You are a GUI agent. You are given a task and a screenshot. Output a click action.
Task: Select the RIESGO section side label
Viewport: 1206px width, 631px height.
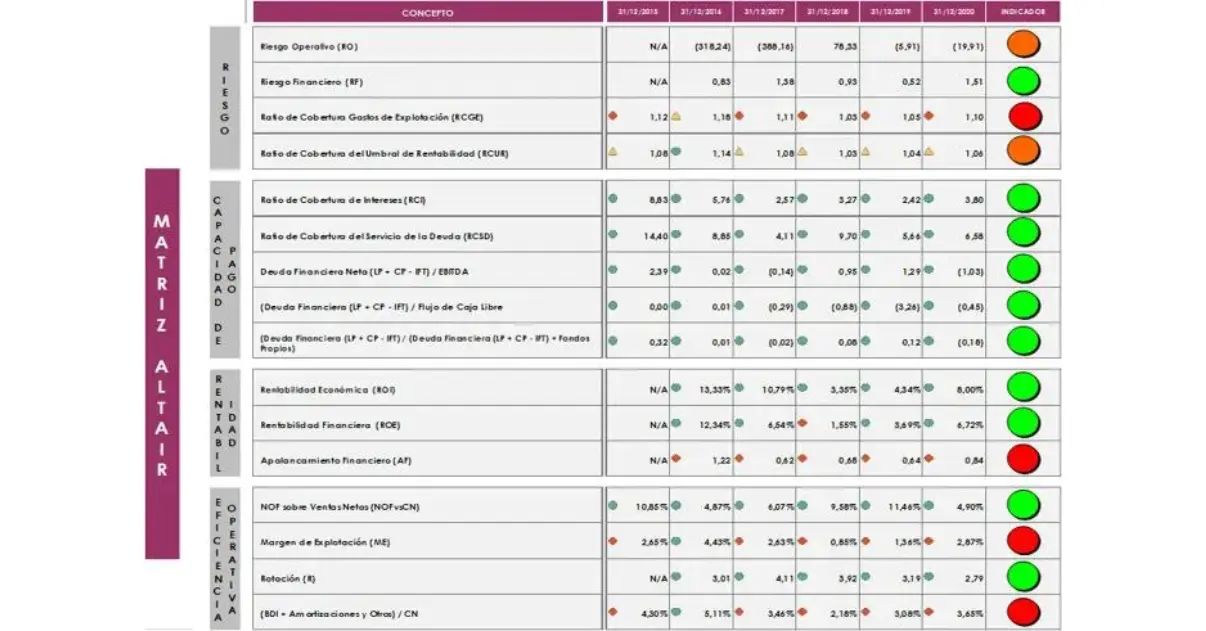[225, 98]
